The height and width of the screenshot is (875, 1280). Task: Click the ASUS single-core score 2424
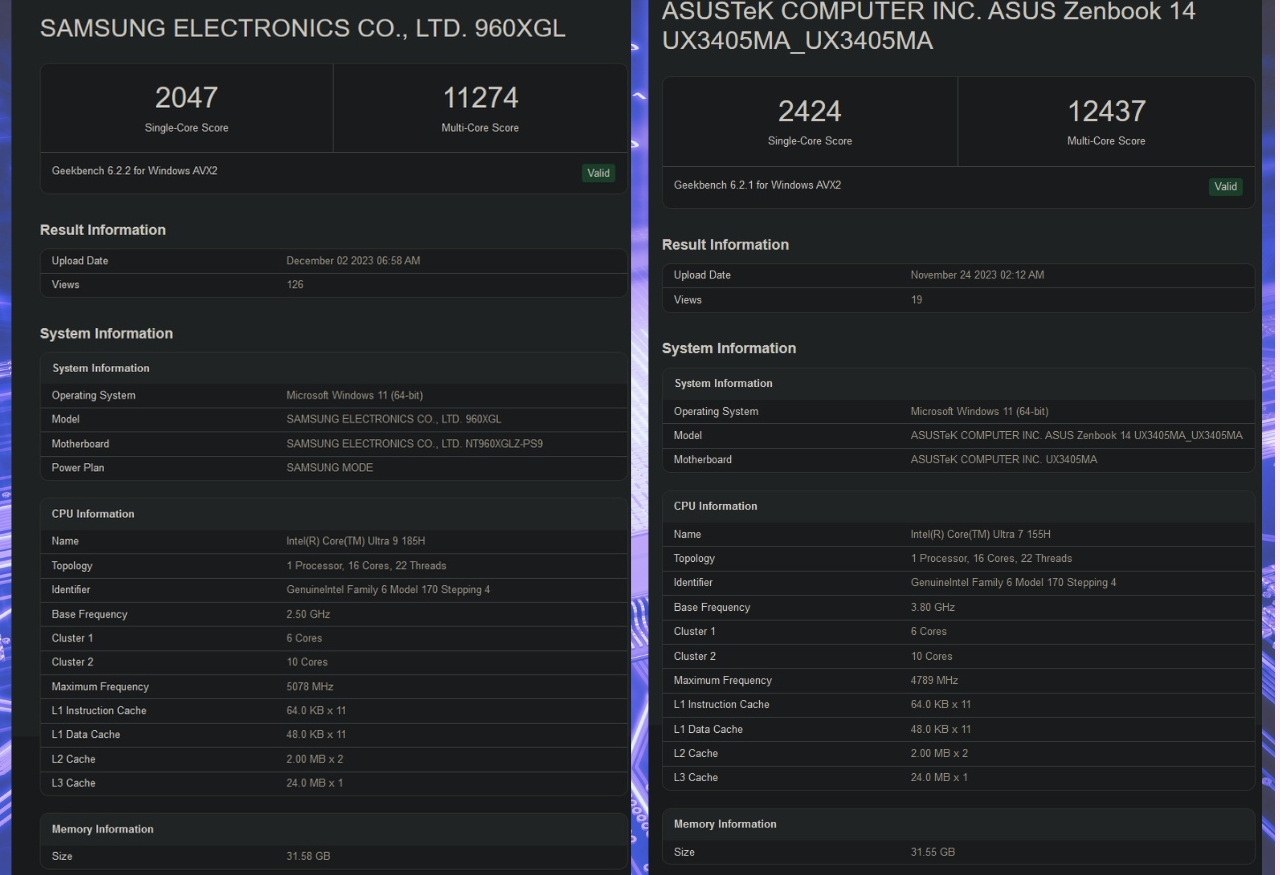809,111
